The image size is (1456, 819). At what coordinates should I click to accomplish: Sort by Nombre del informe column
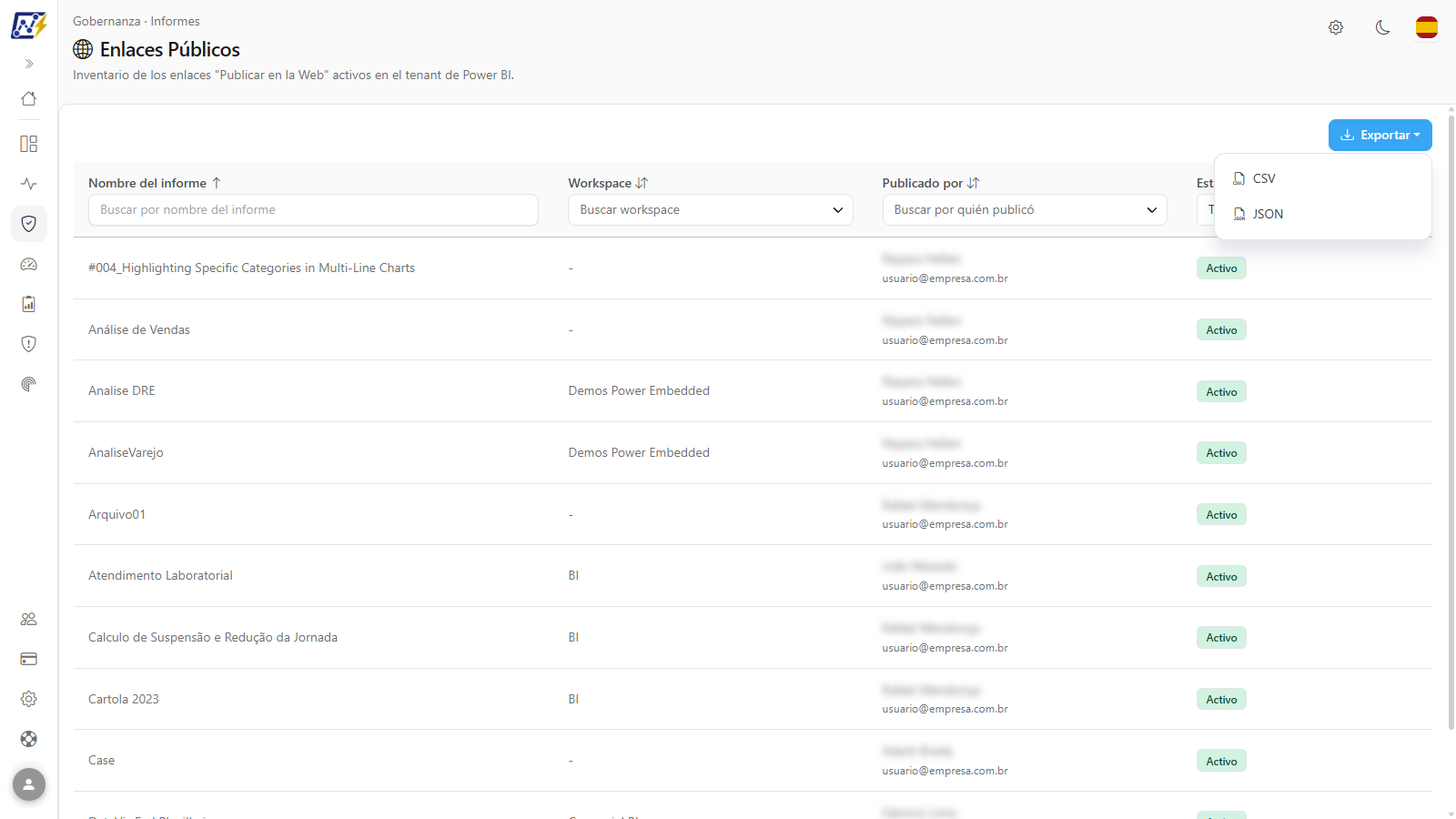[x=155, y=183]
